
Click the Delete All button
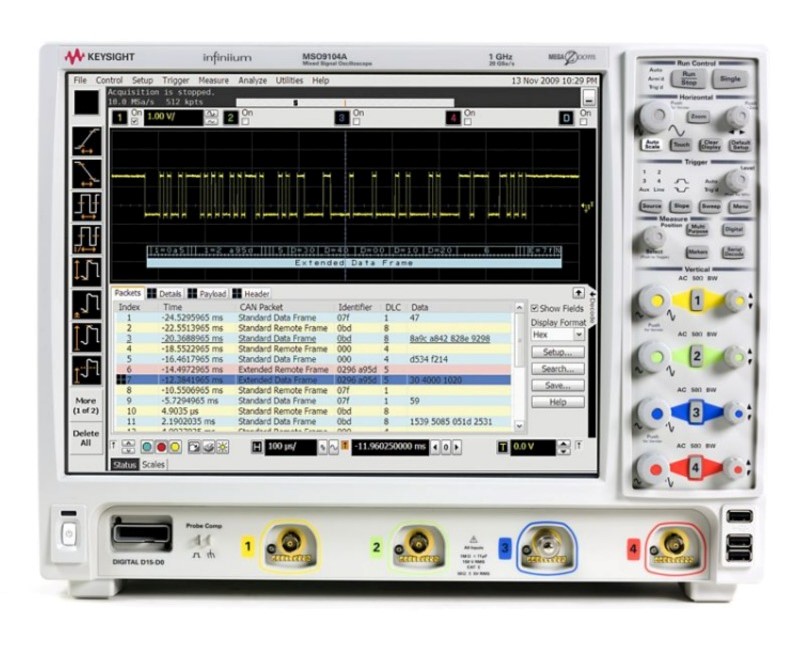click(x=86, y=437)
